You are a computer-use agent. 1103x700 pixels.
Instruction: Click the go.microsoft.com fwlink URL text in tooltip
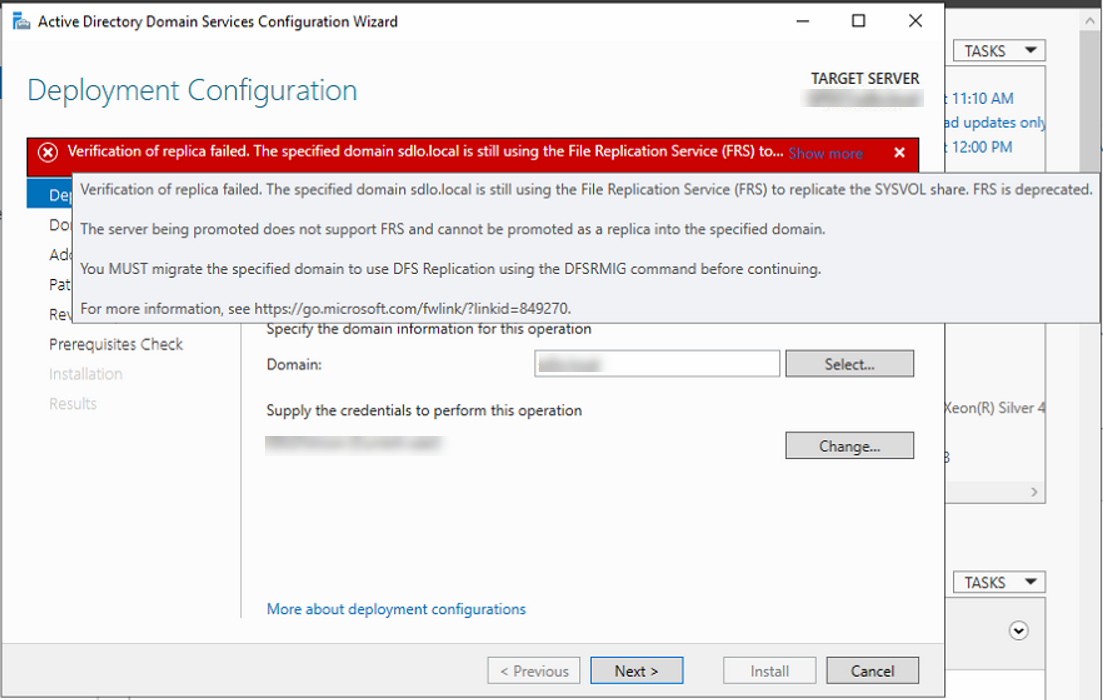click(412, 309)
